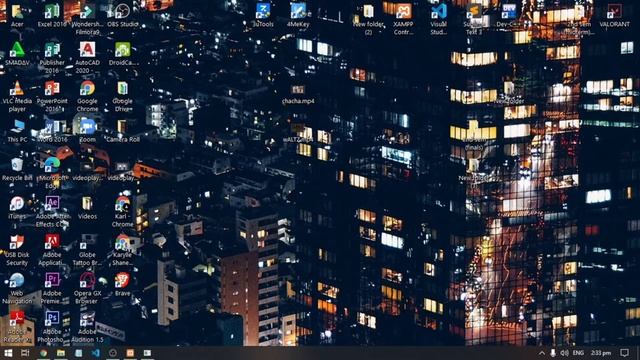This screenshot has height=360, width=640.
Task: Switch to Chrome in the taskbar
Action: click(43, 353)
